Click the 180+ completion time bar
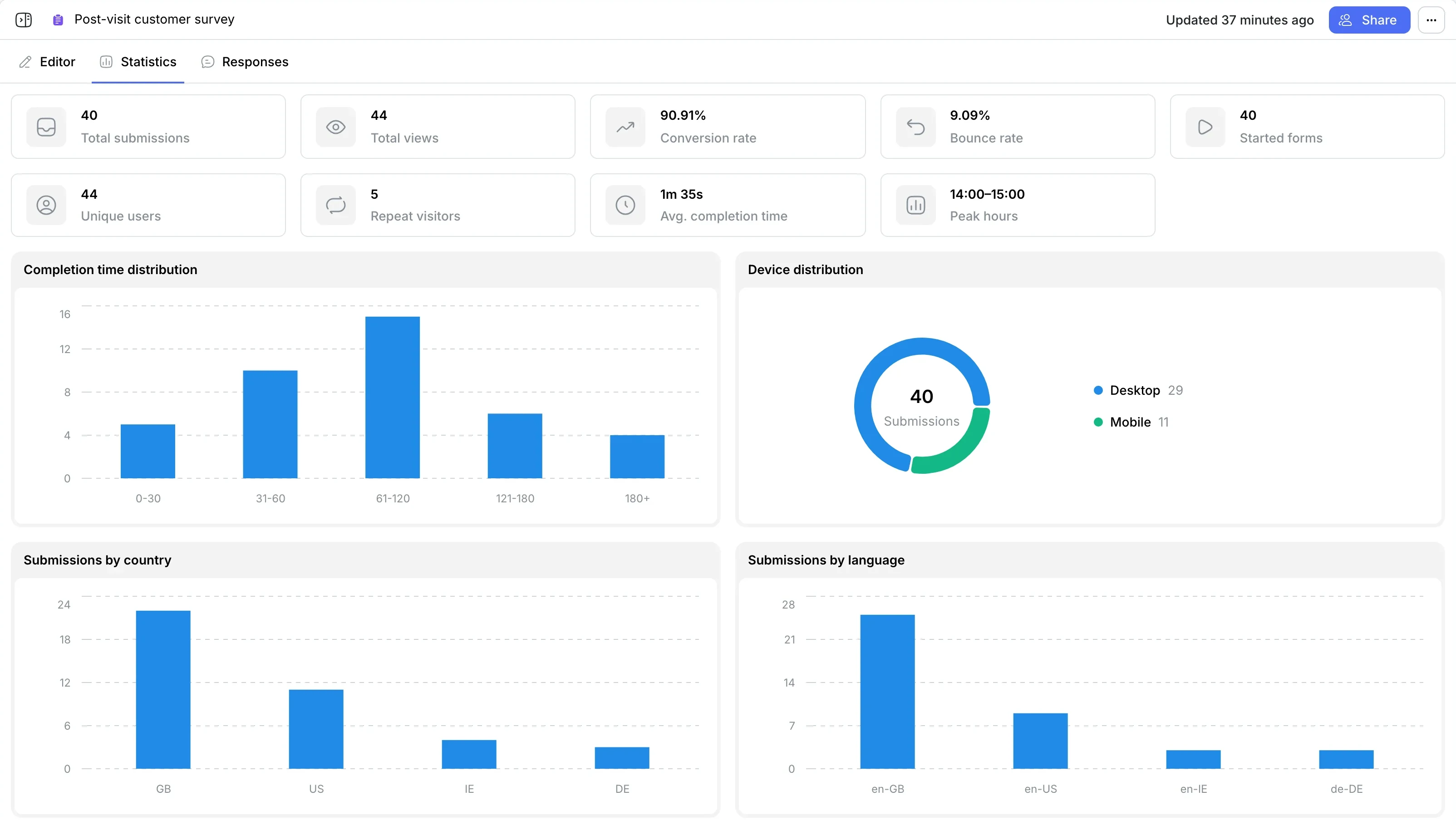The height and width of the screenshot is (825, 1456). 637,457
